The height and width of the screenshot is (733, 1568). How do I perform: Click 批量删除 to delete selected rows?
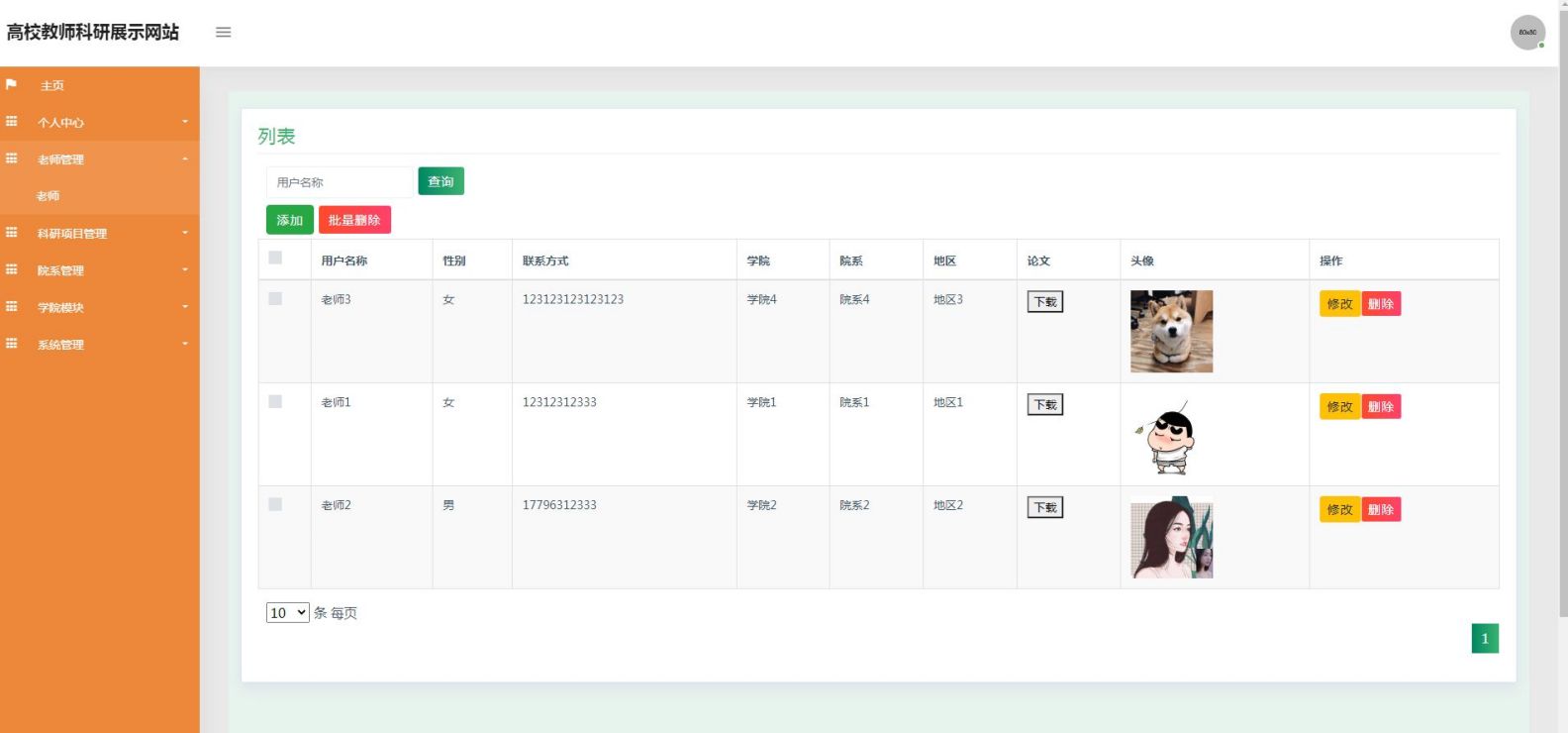click(354, 220)
